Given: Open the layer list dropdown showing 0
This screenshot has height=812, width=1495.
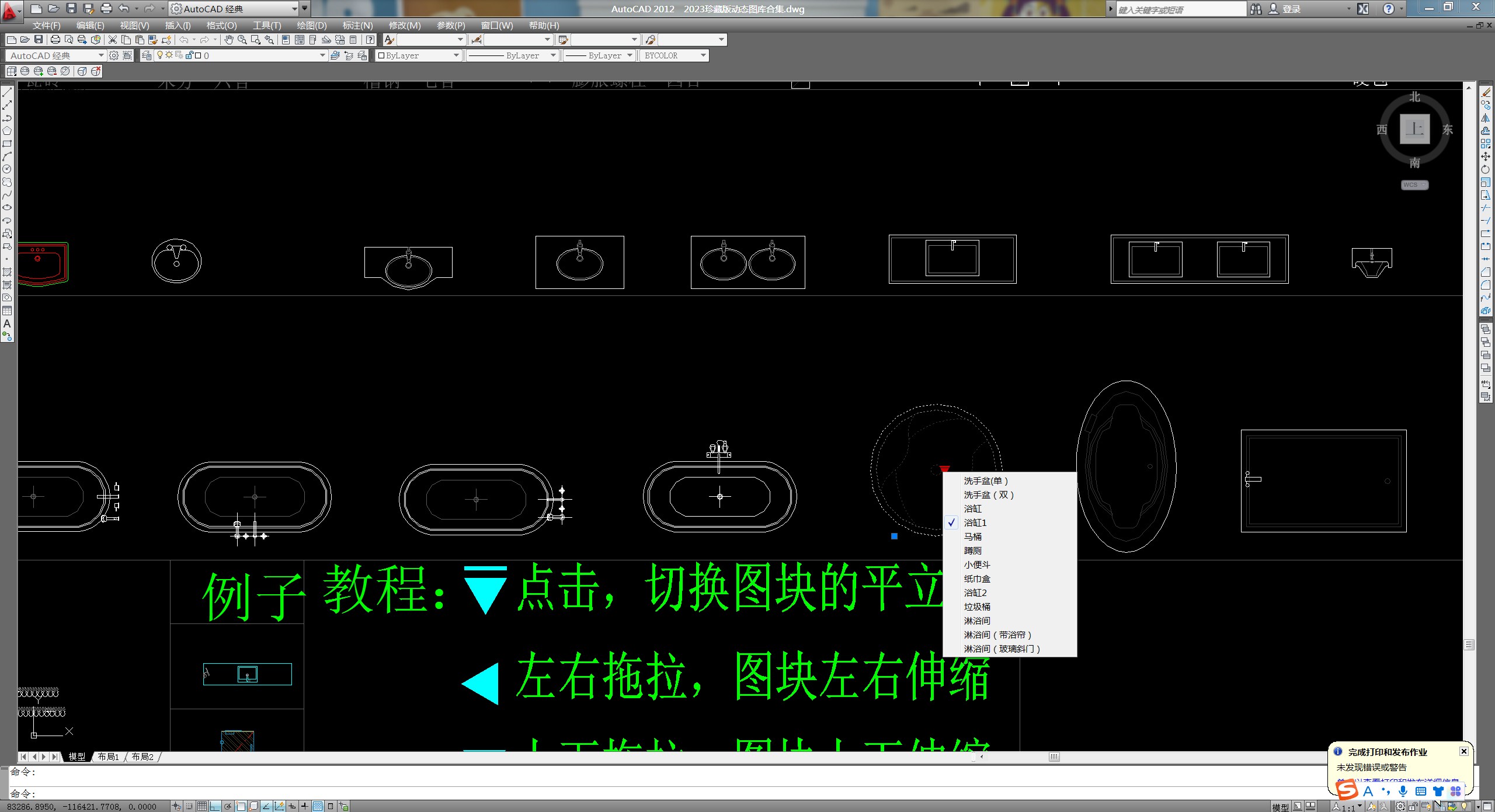Looking at the screenshot, I should 239,55.
